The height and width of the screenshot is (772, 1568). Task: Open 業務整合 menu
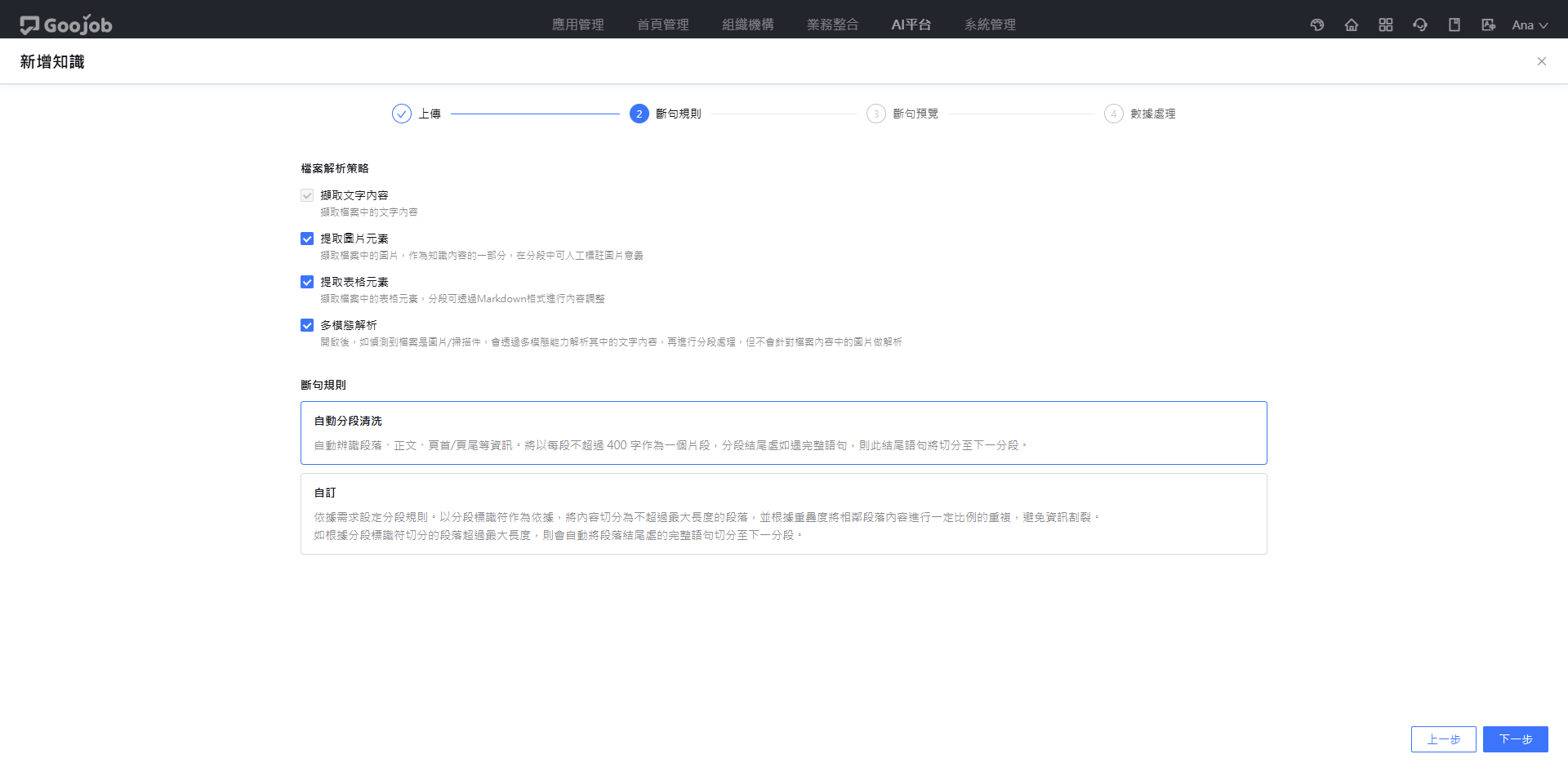coord(833,25)
